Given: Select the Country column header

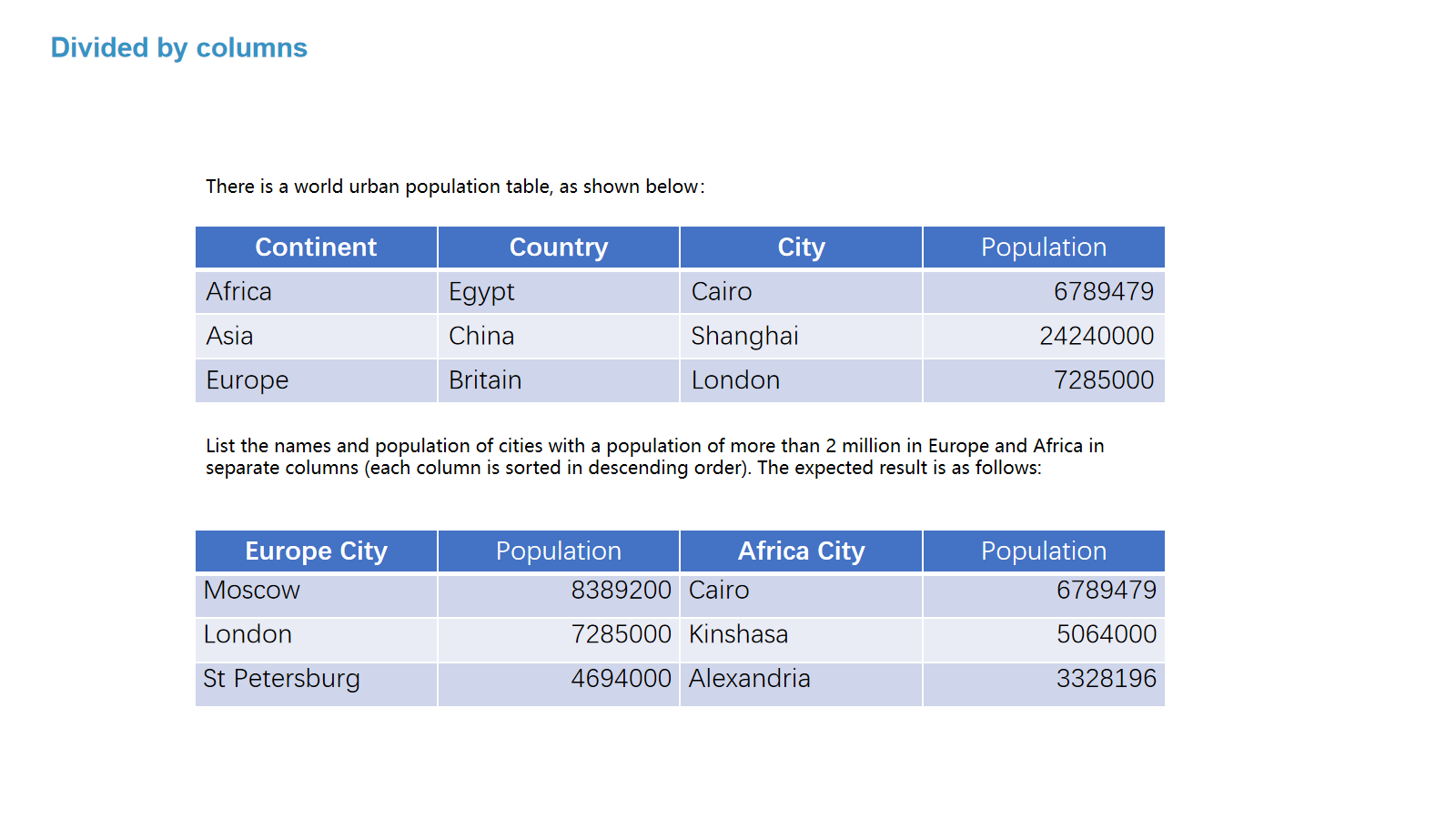Looking at the screenshot, I should (x=559, y=248).
